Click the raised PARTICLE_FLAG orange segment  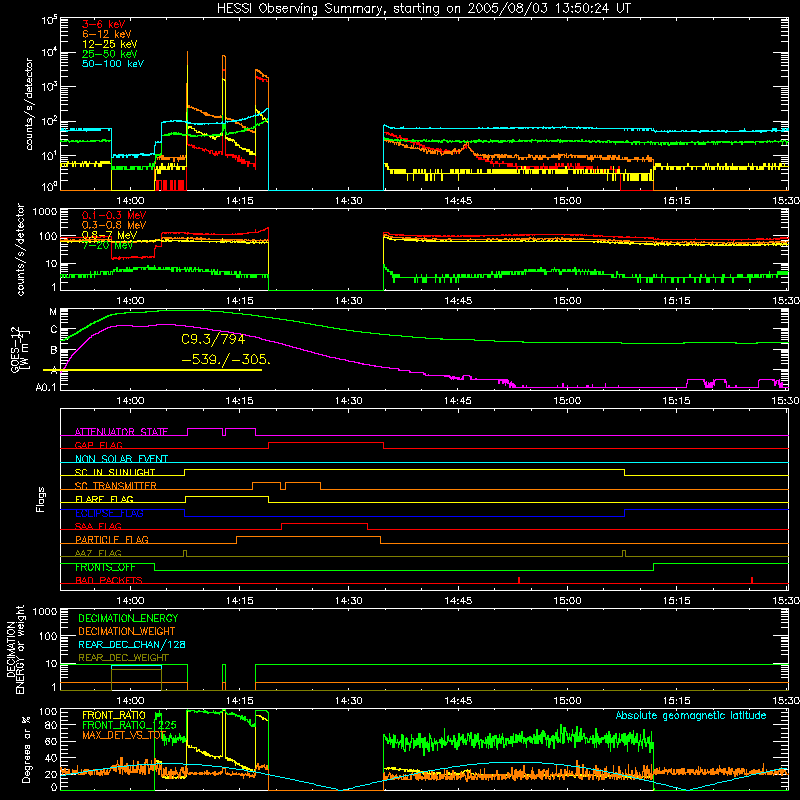[308, 537]
